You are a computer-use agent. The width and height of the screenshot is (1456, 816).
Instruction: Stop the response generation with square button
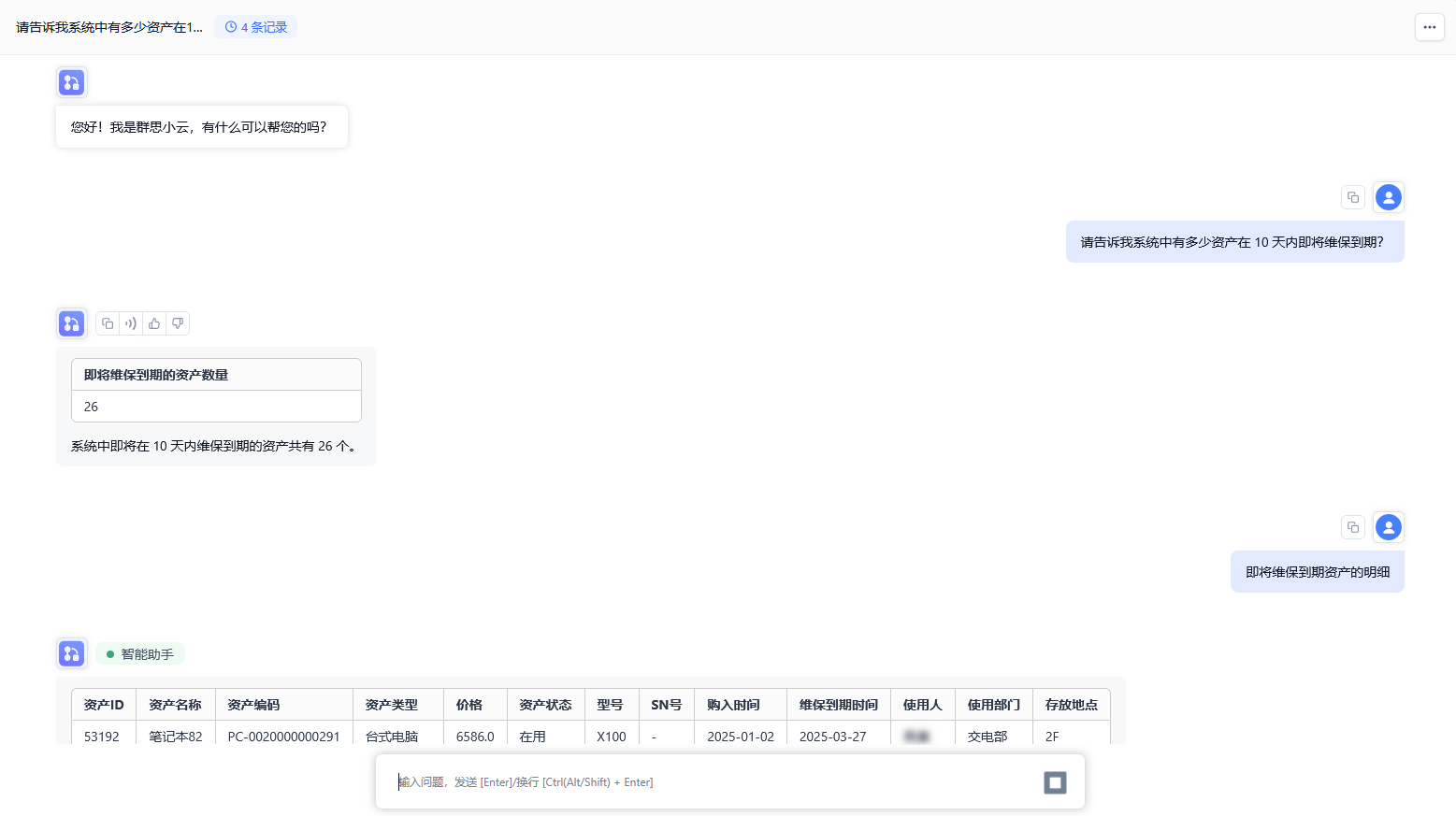coord(1055,782)
